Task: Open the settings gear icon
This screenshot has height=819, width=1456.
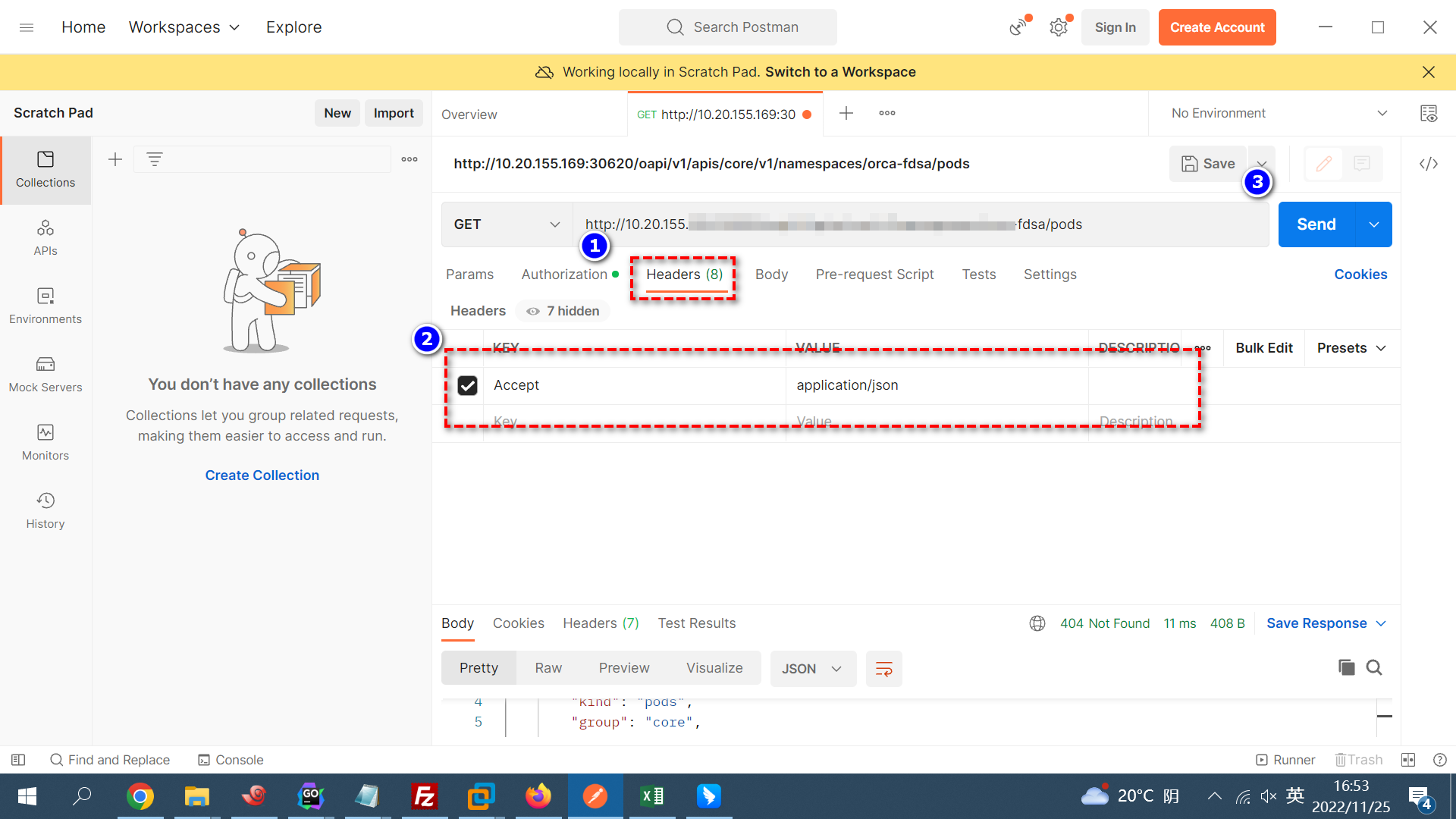Action: tap(1058, 28)
